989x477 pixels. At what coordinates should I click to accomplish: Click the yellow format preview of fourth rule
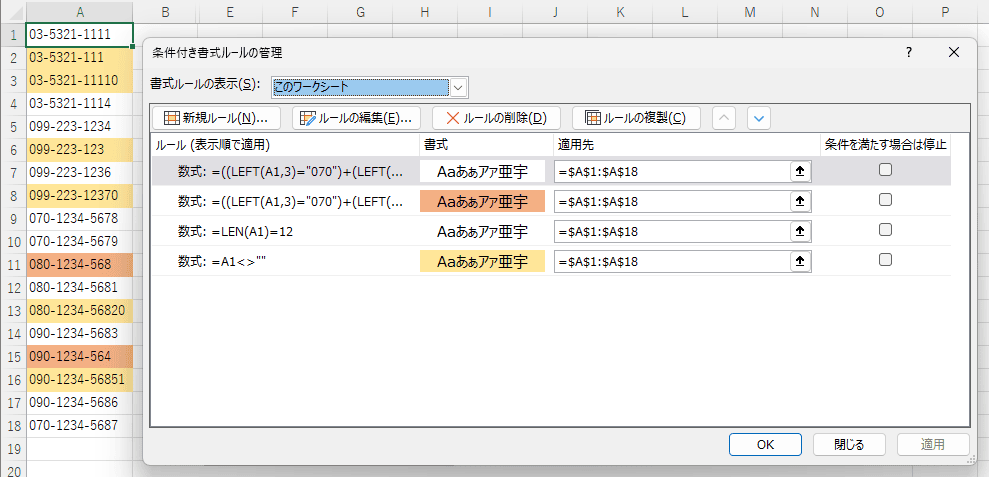pyautogui.click(x=482, y=261)
